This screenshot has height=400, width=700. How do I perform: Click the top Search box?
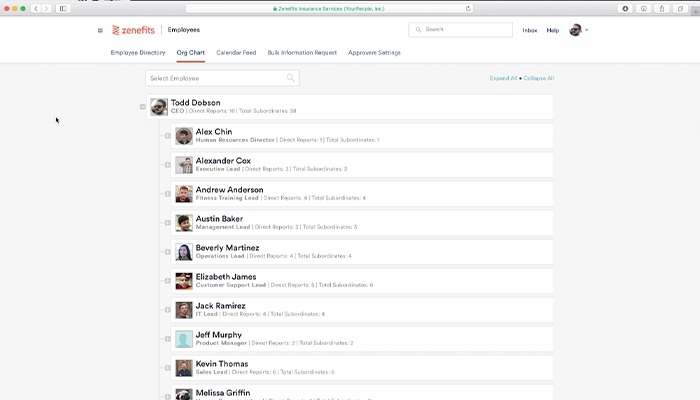pos(460,29)
